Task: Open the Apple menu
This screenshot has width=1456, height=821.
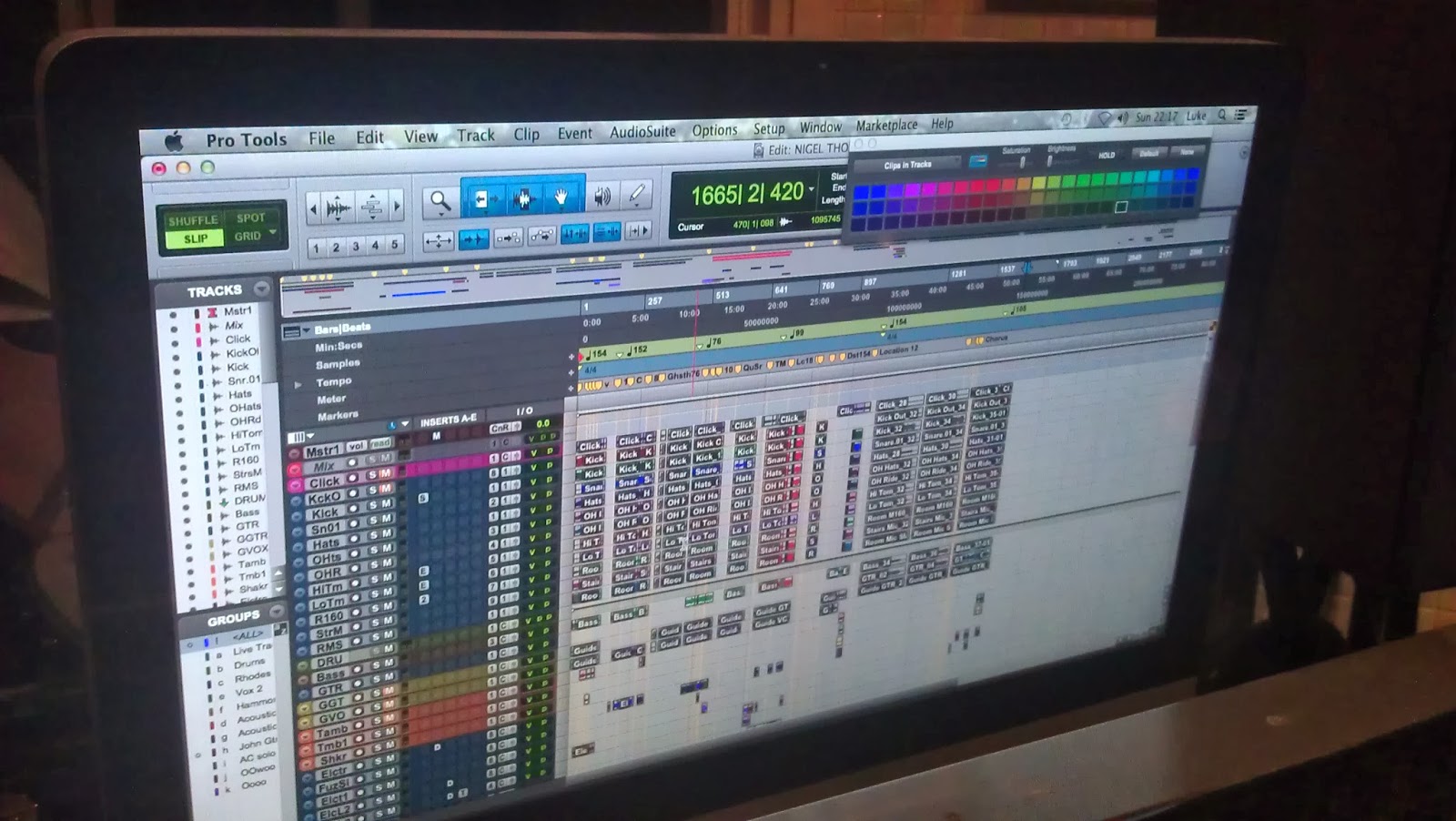Action: pos(174,141)
